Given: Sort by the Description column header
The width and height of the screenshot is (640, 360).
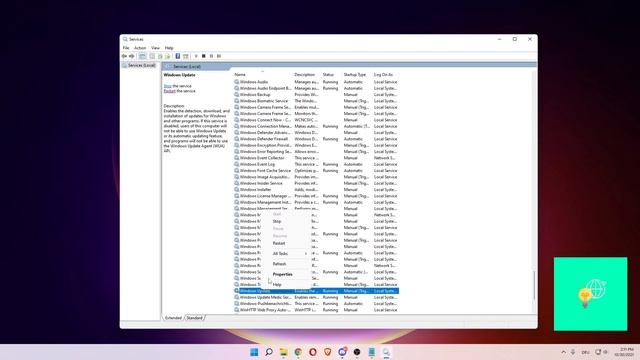Looking at the screenshot, I should 307,75.
